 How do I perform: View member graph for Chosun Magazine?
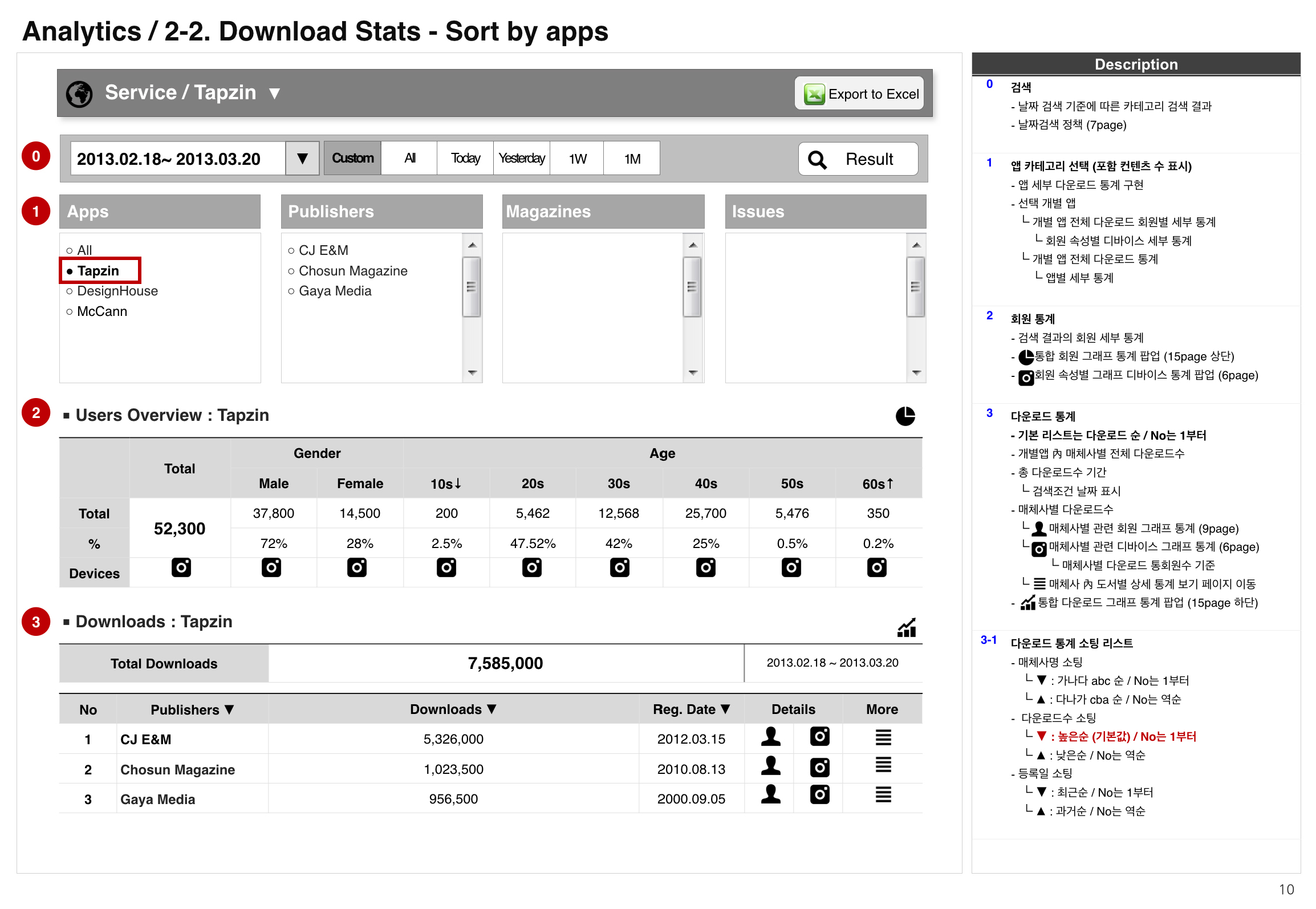tap(771, 766)
